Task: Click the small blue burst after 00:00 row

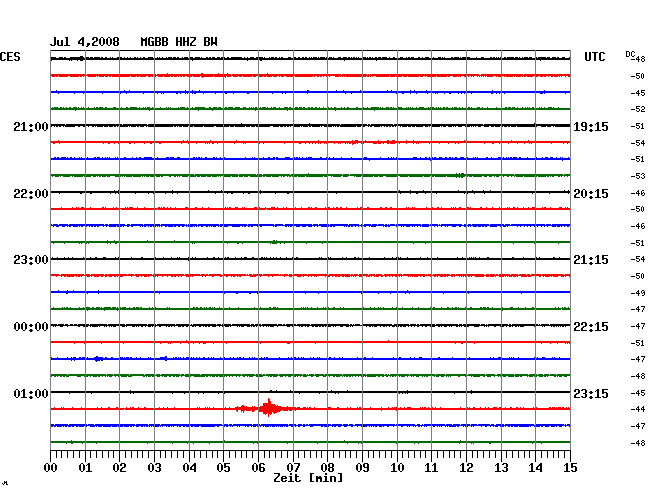Action: pyautogui.click(x=98, y=359)
